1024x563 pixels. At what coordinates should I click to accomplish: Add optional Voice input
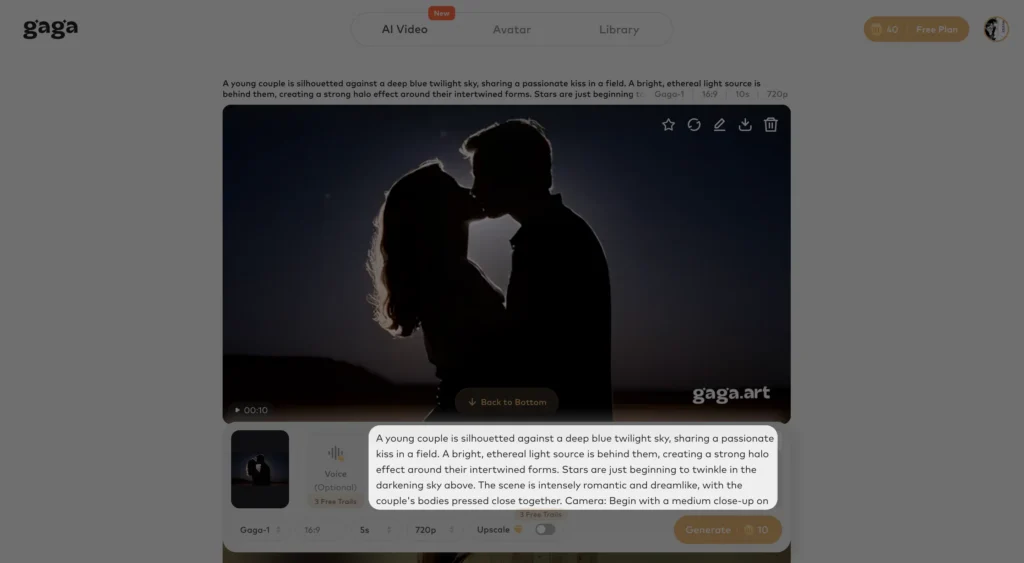(335, 469)
